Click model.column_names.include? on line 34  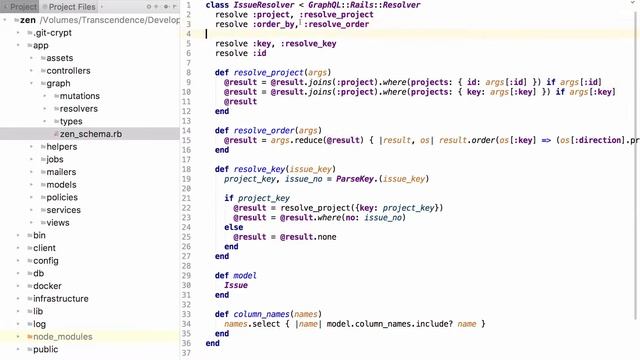click(x=390, y=324)
